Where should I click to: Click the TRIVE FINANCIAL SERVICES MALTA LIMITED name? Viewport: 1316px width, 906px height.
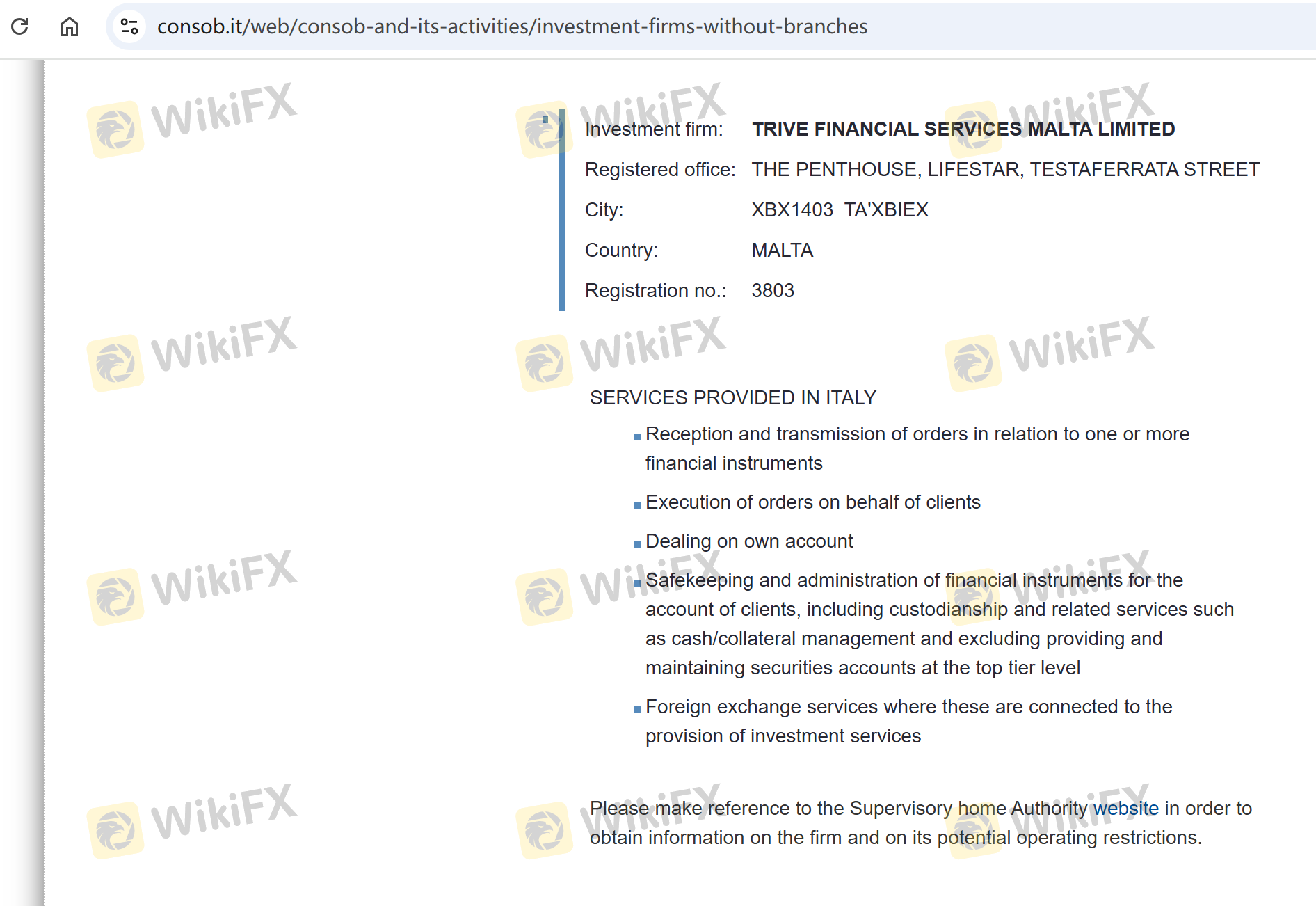point(963,129)
